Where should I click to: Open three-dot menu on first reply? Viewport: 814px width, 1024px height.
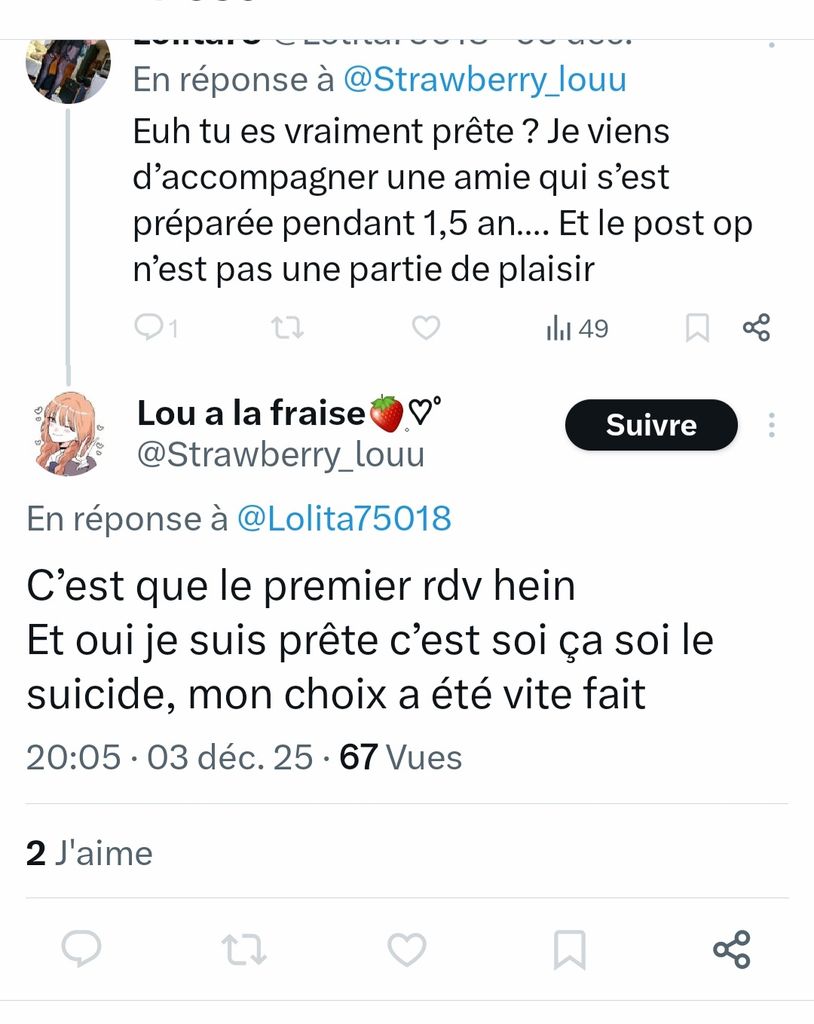click(x=771, y=44)
